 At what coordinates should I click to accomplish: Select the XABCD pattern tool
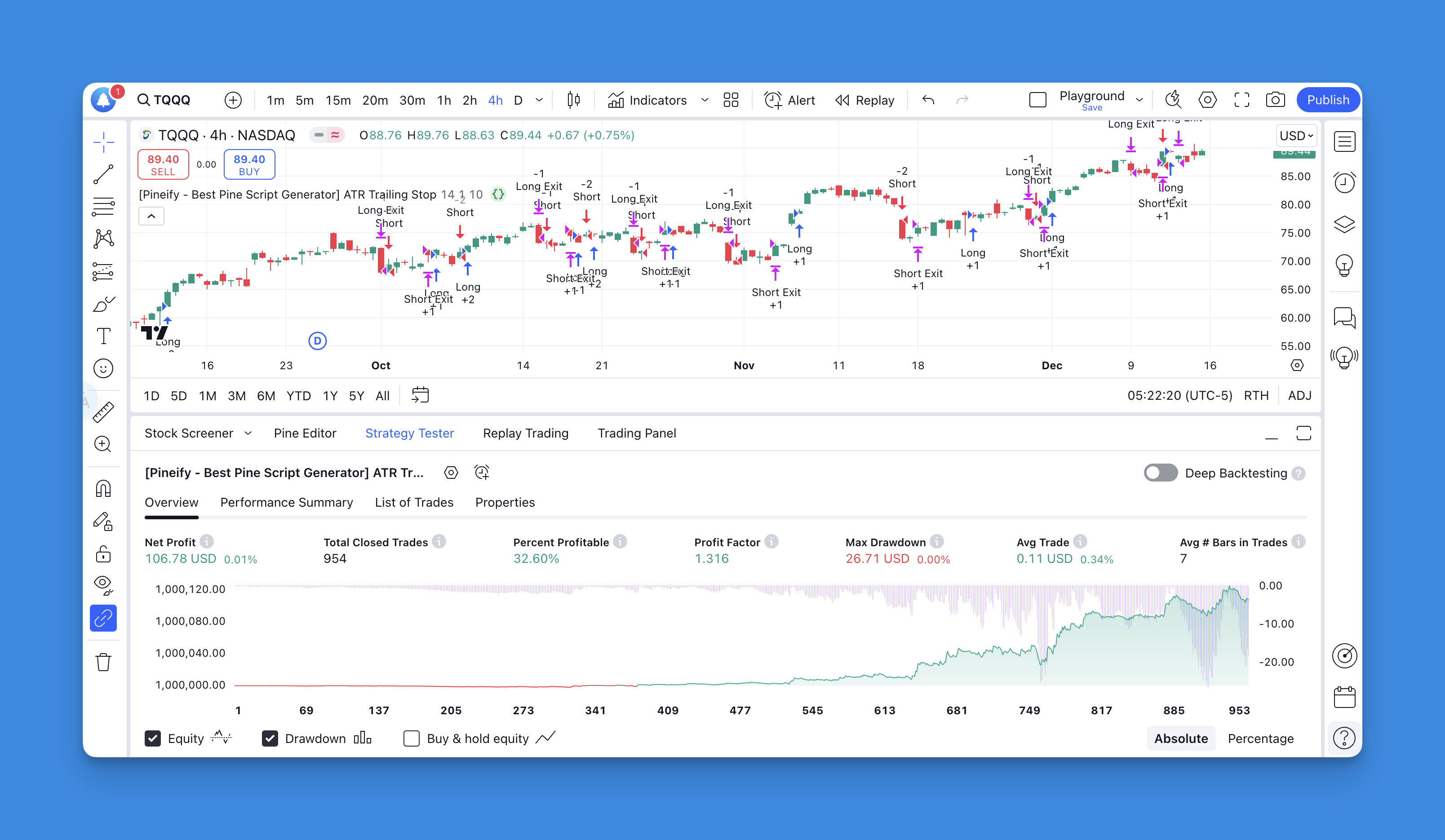tap(103, 239)
